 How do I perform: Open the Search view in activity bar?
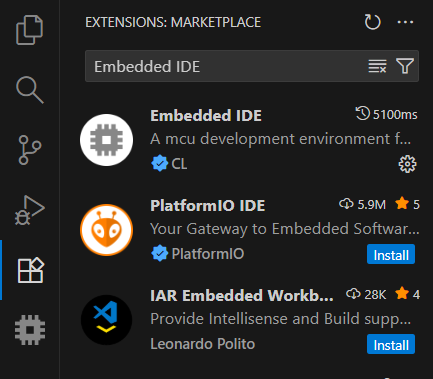click(30, 90)
